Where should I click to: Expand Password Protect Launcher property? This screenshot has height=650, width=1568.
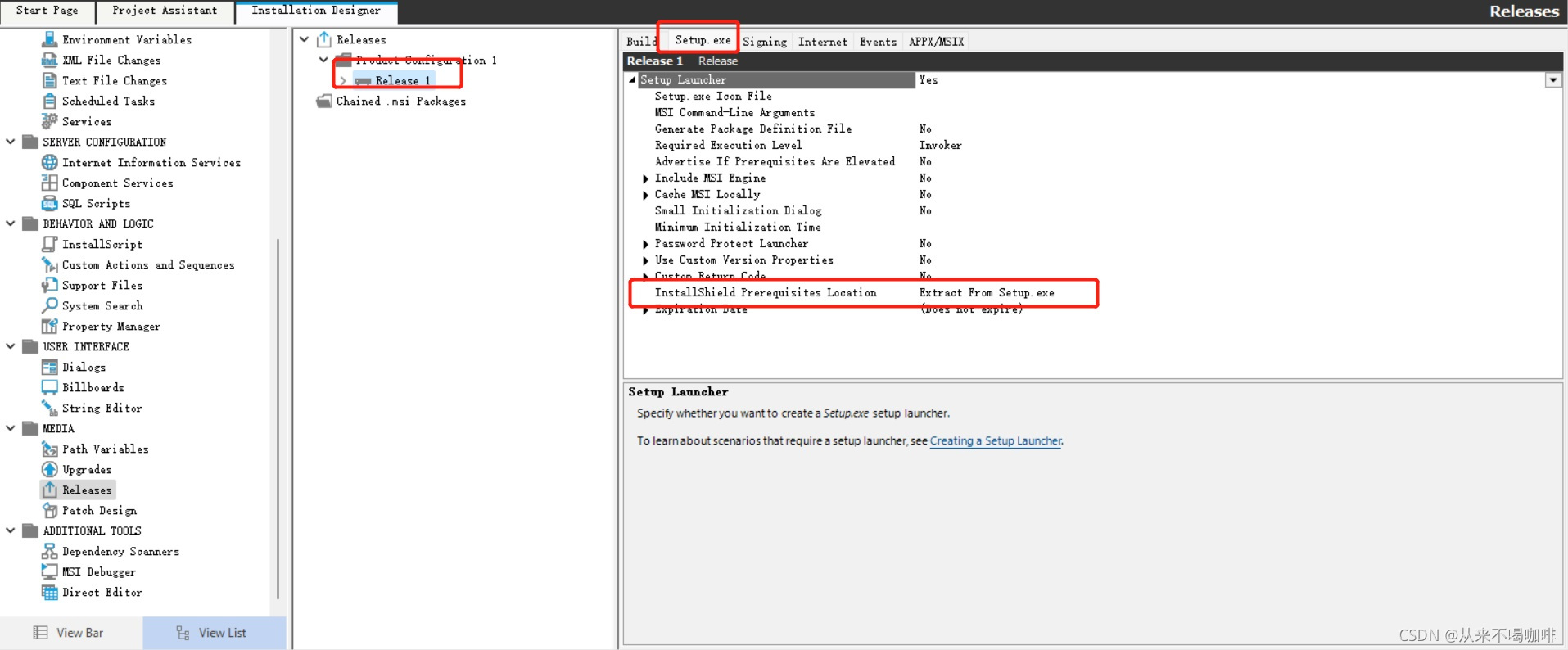(x=645, y=244)
